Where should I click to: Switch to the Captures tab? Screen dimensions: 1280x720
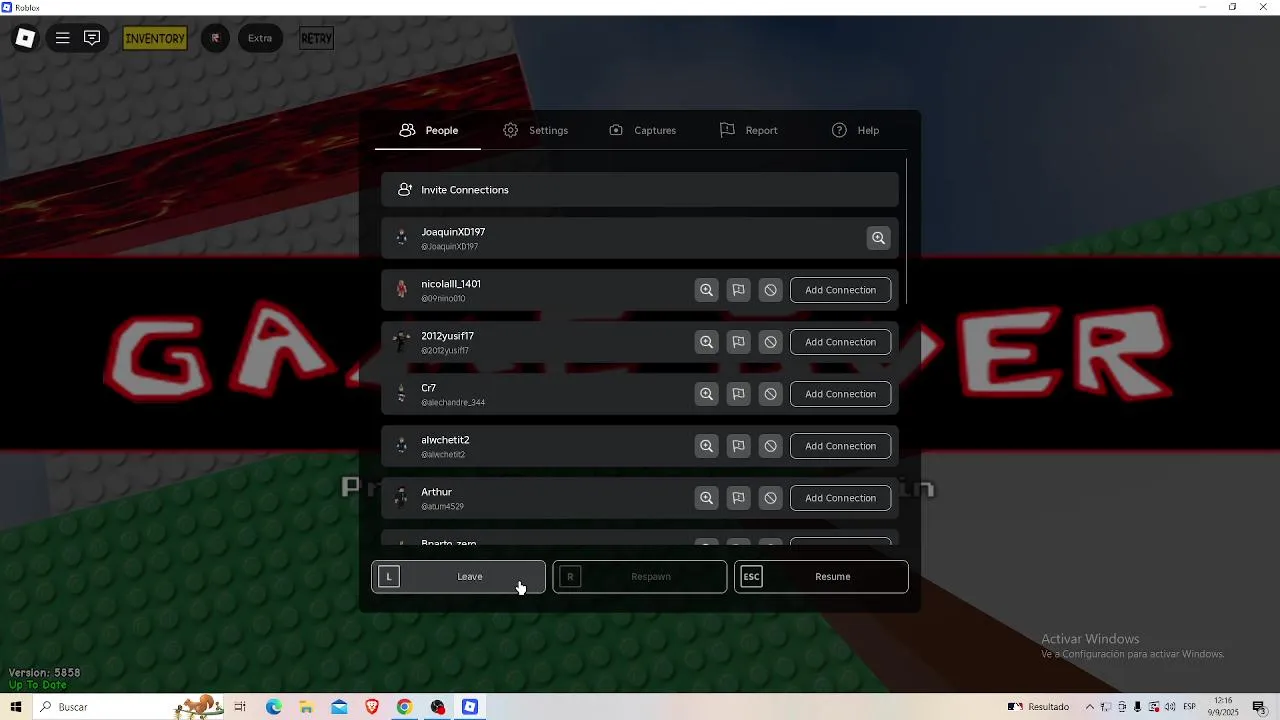(642, 130)
